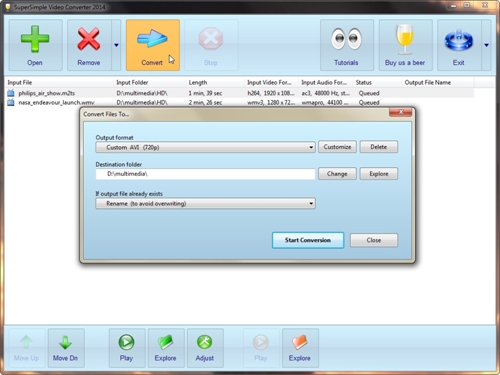500x375 pixels.
Task: Click the green plus Open icon
Action: click(35, 39)
